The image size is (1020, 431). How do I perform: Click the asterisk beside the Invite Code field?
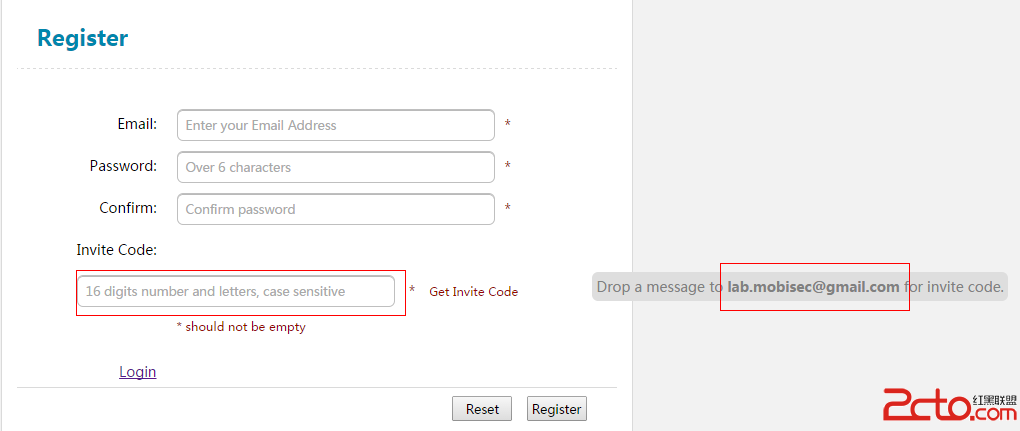click(x=412, y=291)
